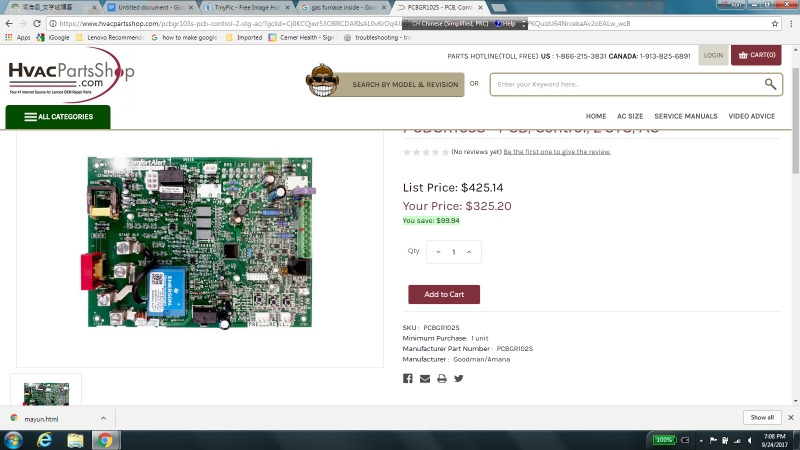Screen dimensions: 800x450
Task: Share product on Twitter
Action: tap(459, 379)
